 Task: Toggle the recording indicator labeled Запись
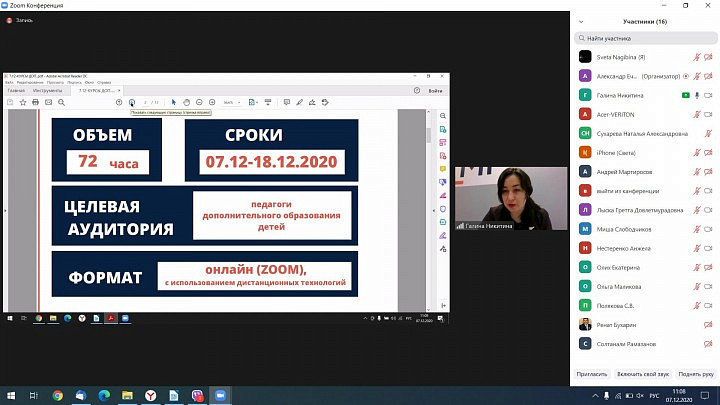coord(17,21)
